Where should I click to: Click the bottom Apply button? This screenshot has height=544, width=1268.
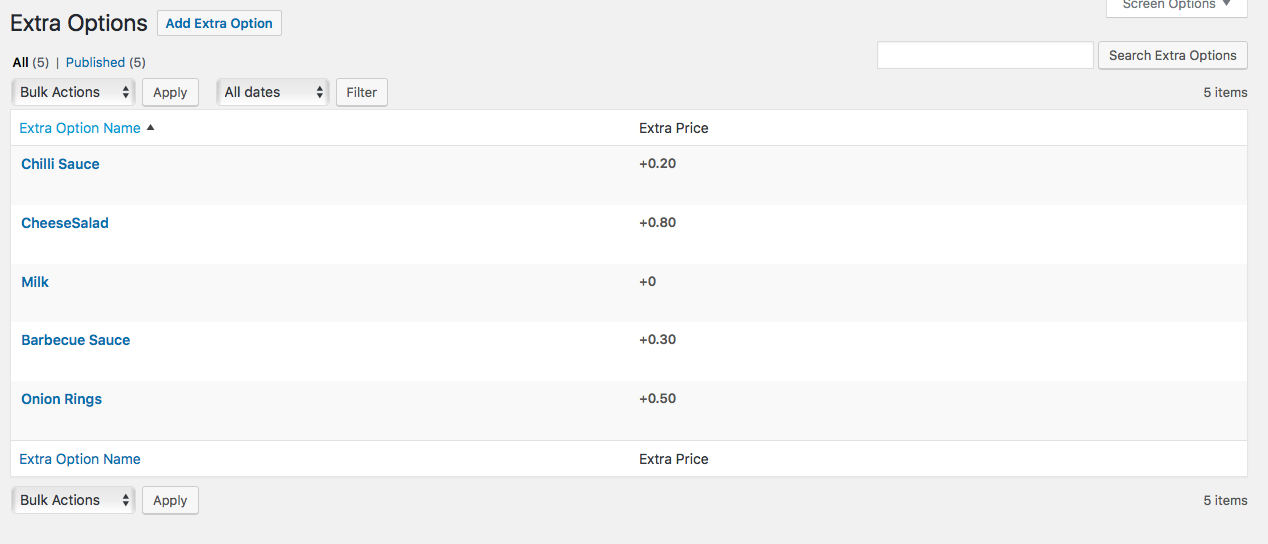pyautogui.click(x=170, y=500)
